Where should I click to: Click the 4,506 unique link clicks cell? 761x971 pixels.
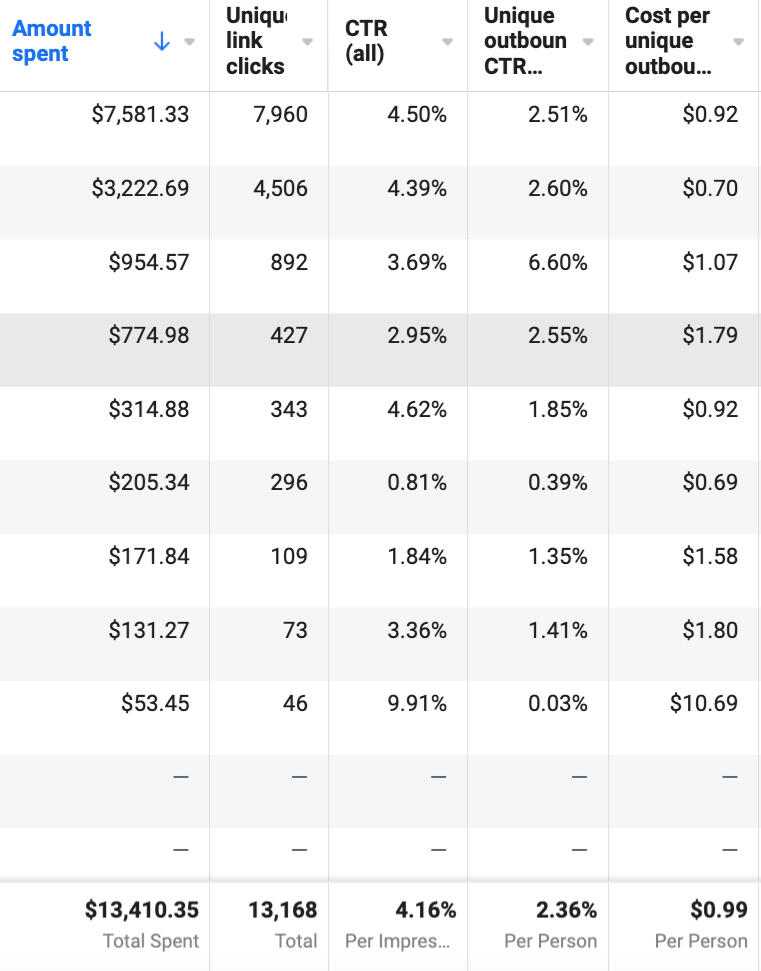(x=281, y=189)
